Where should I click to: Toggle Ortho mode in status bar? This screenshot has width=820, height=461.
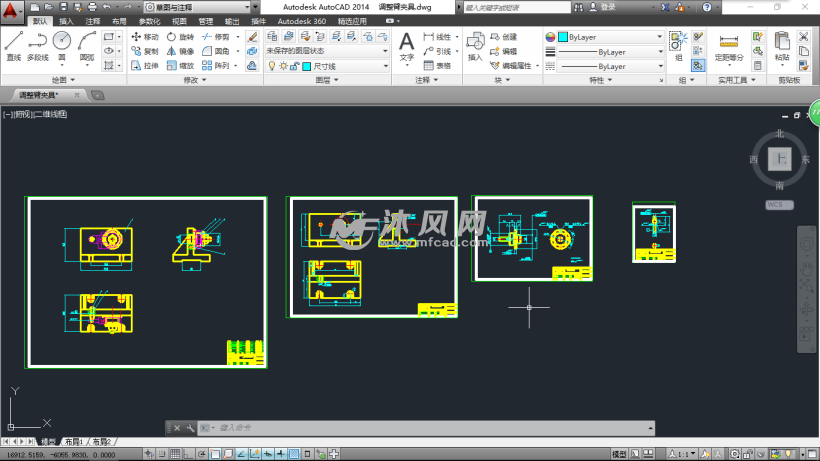coord(188,454)
